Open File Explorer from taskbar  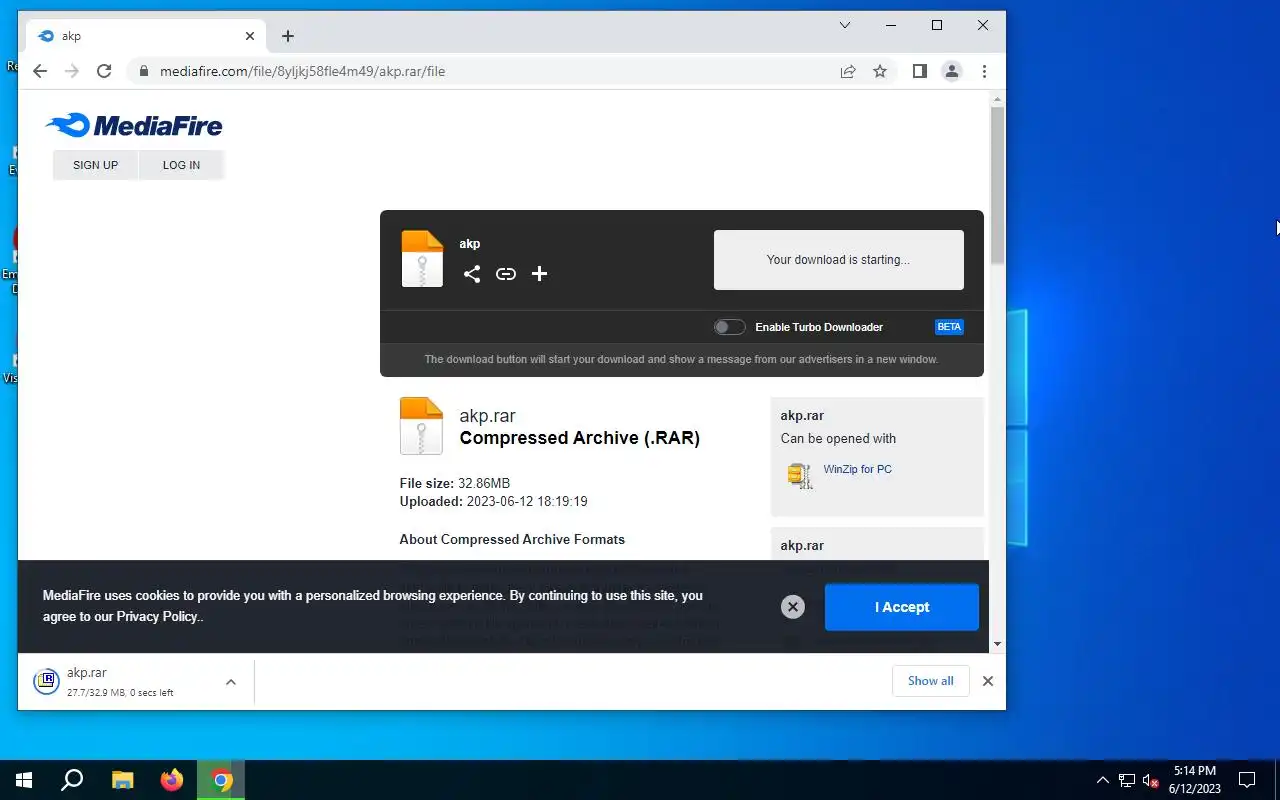tap(122, 780)
